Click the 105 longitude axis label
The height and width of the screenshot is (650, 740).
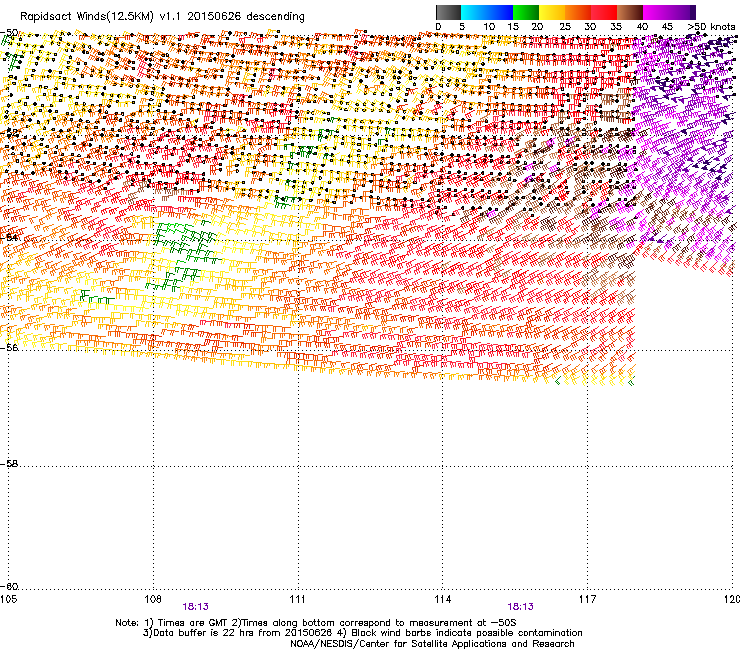point(8,599)
